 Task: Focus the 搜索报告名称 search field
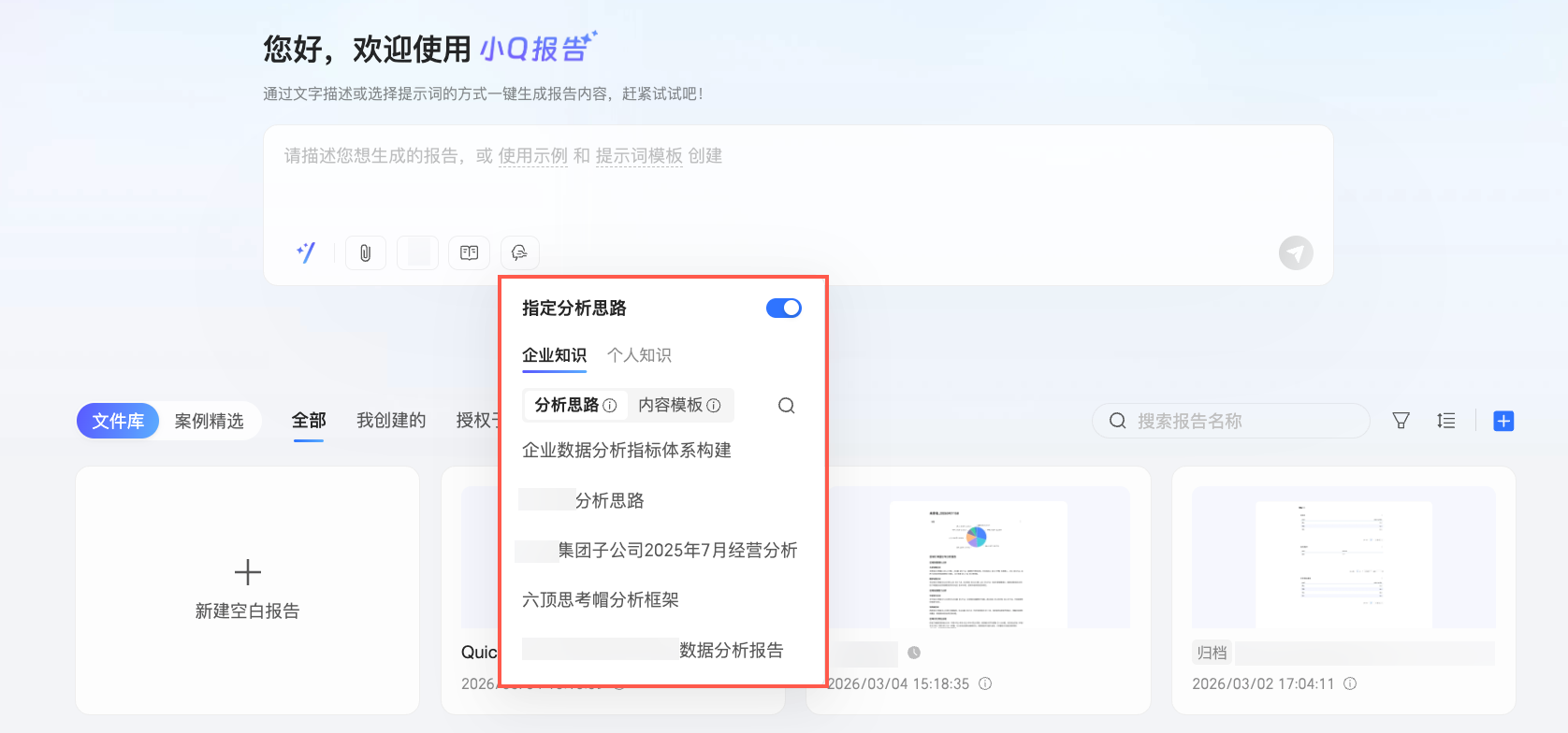1231,421
